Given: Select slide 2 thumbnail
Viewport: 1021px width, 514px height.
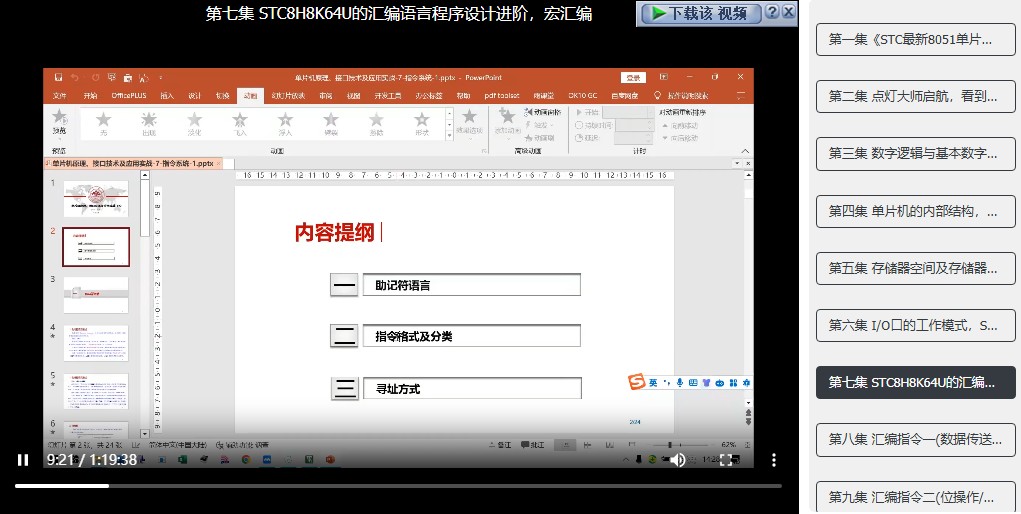Looking at the screenshot, I should click(x=96, y=247).
